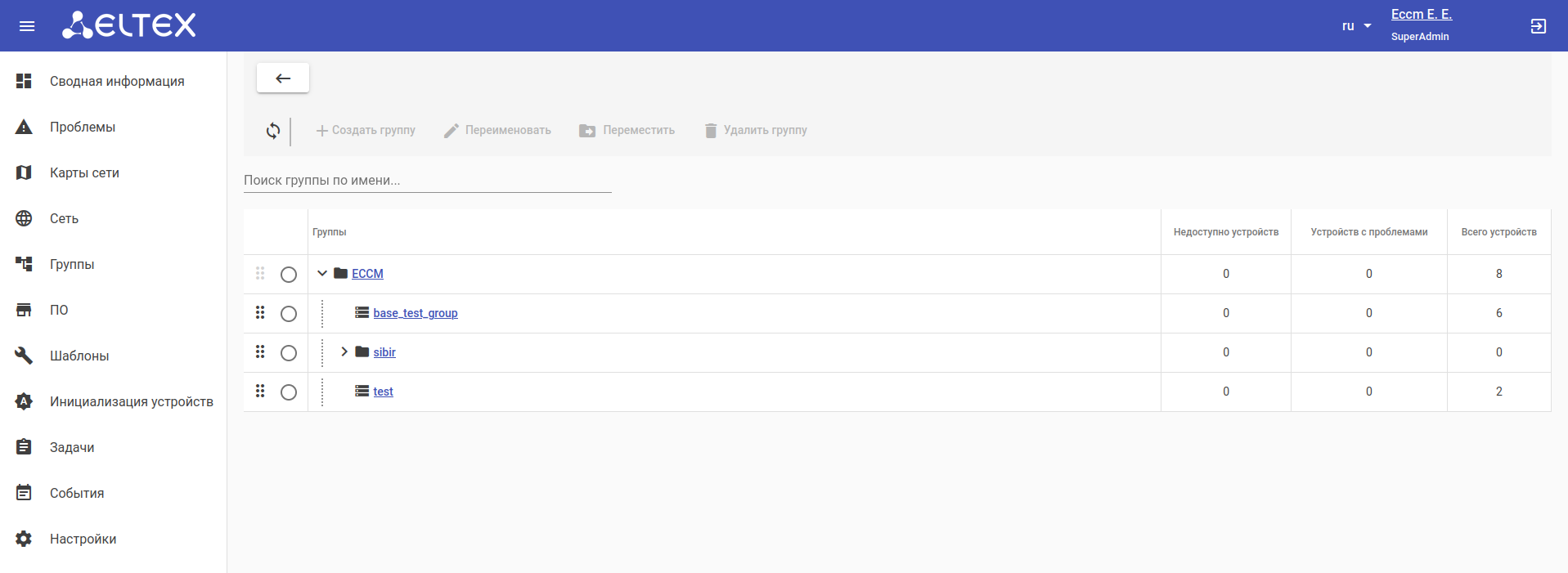This screenshot has width=1568, height=573.
Task: Click the icon for Инициализация устройств
Action: [x=24, y=401]
